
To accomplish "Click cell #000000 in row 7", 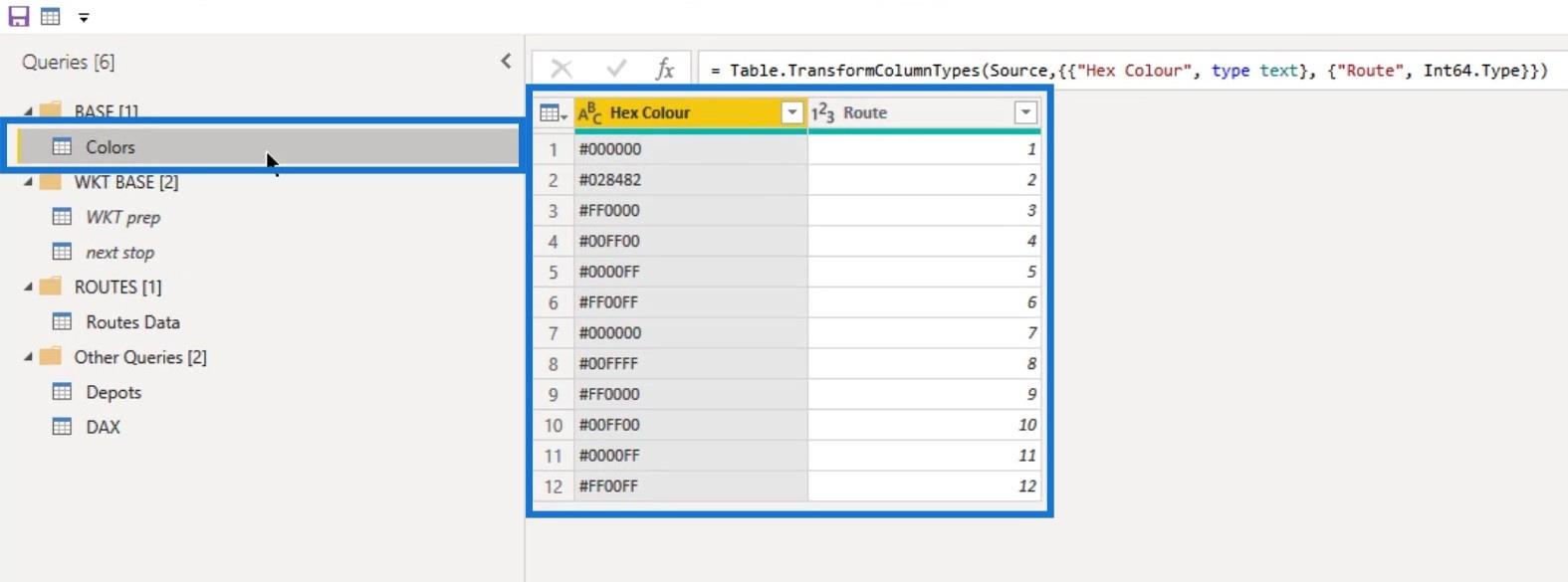I will [x=691, y=333].
